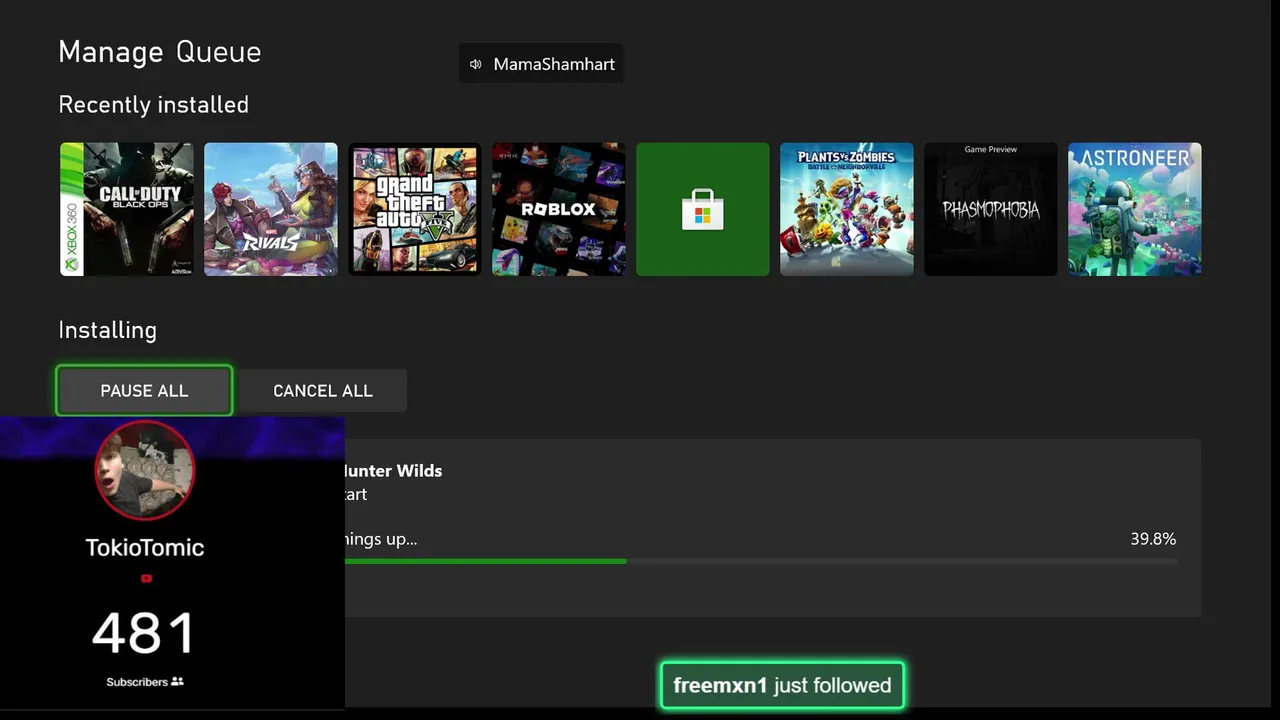
Task: Click the 481 subscriber count
Action: (145, 633)
